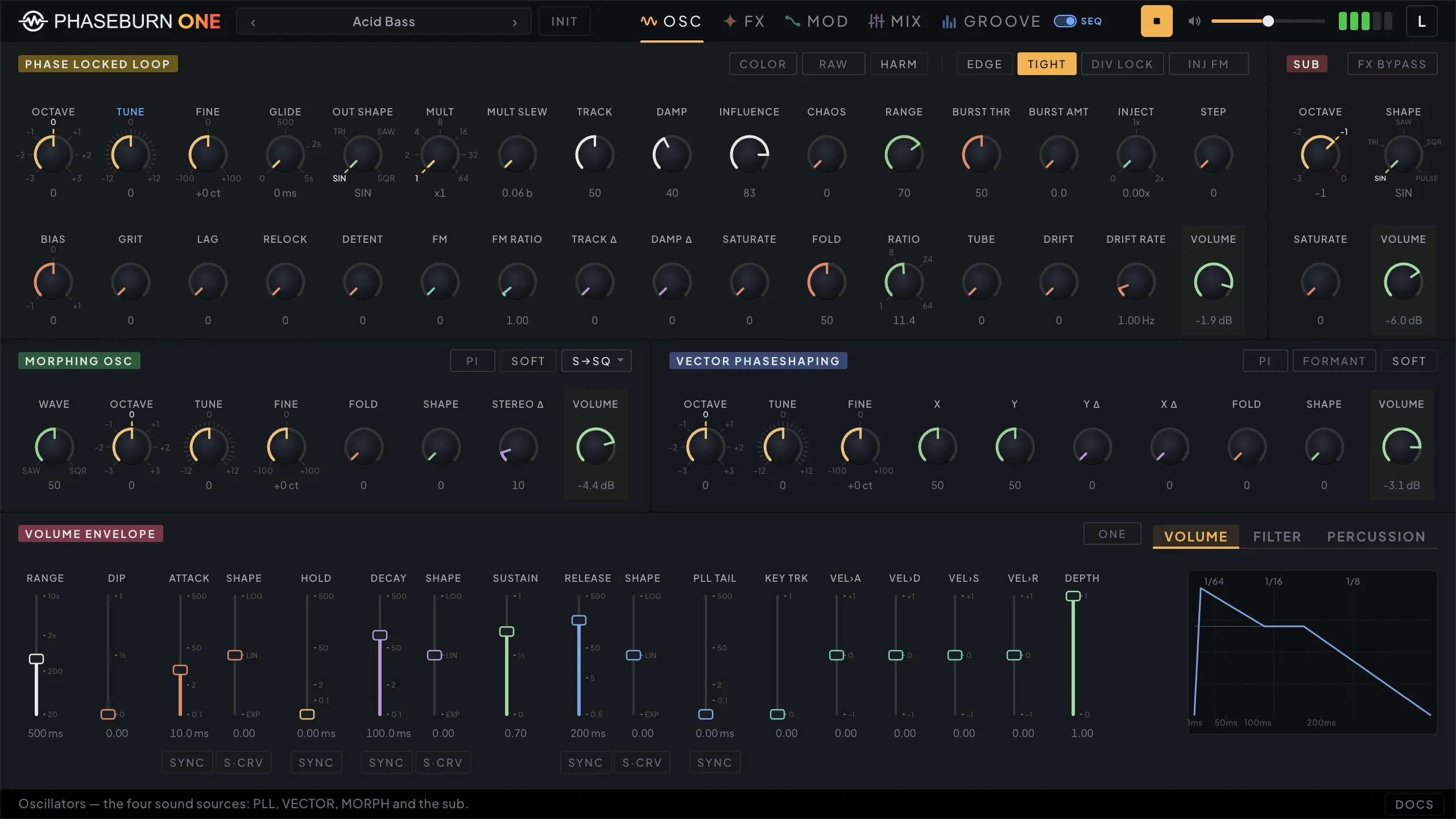Disable the TIGHT button
Image resolution: width=1456 pixels, height=819 pixels.
(x=1046, y=64)
